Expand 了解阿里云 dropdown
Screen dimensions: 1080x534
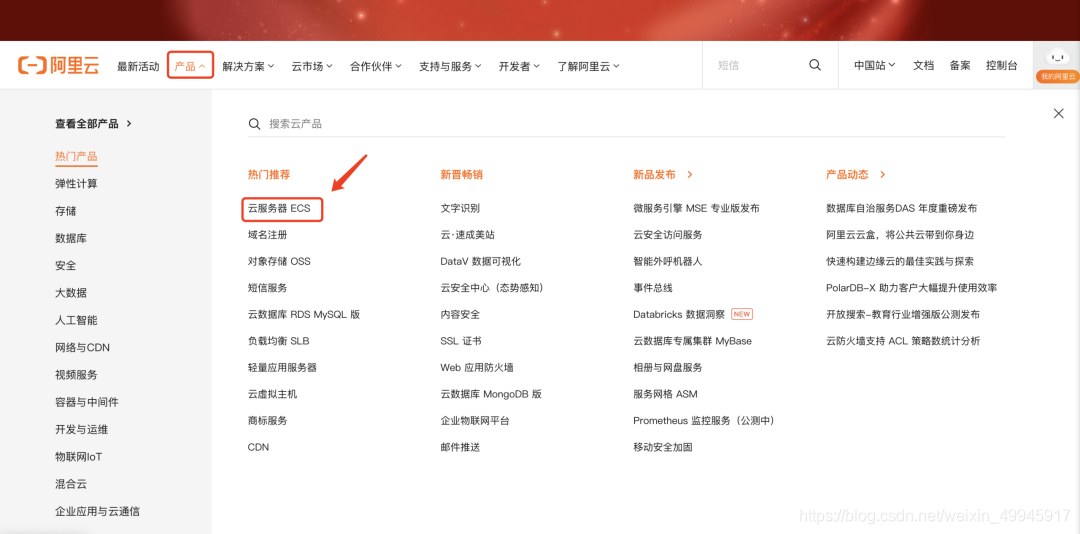pos(588,66)
